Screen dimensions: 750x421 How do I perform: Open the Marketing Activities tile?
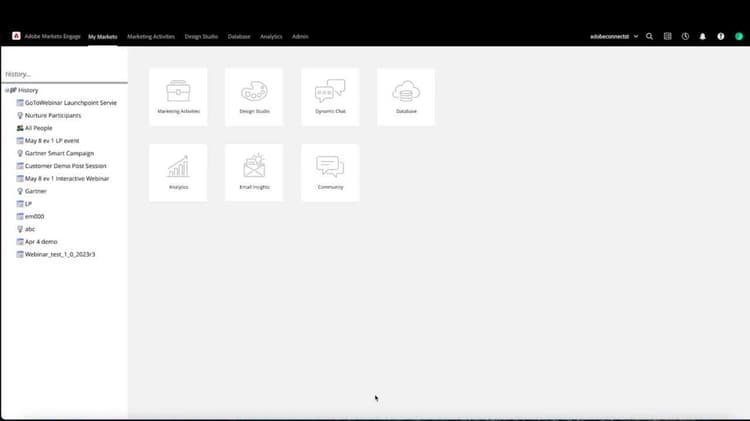click(178, 97)
